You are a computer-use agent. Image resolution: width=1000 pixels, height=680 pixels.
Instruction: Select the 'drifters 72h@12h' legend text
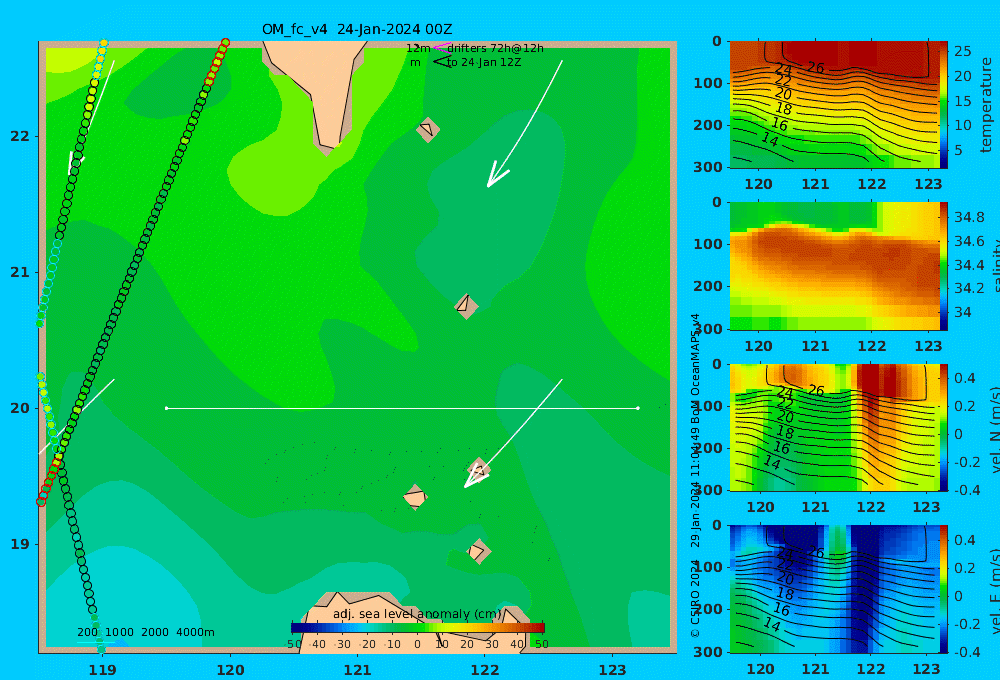pos(496,48)
